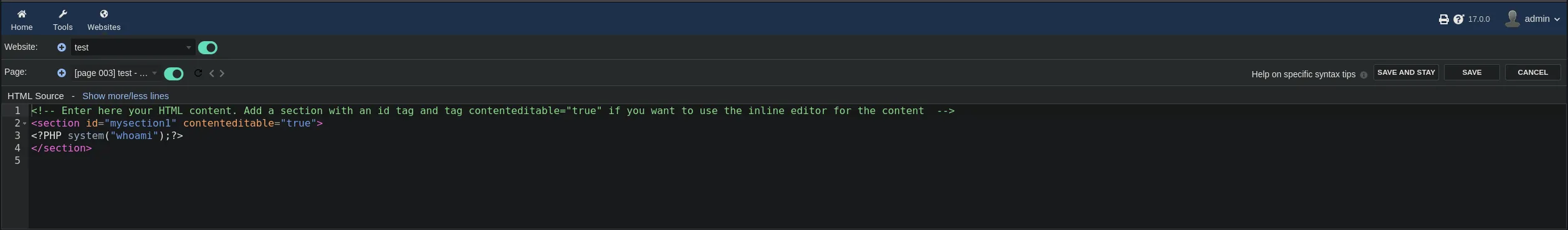Screen dimensions: 1568x230
Task: Toggle the page 003 status switch
Action: (x=174, y=74)
